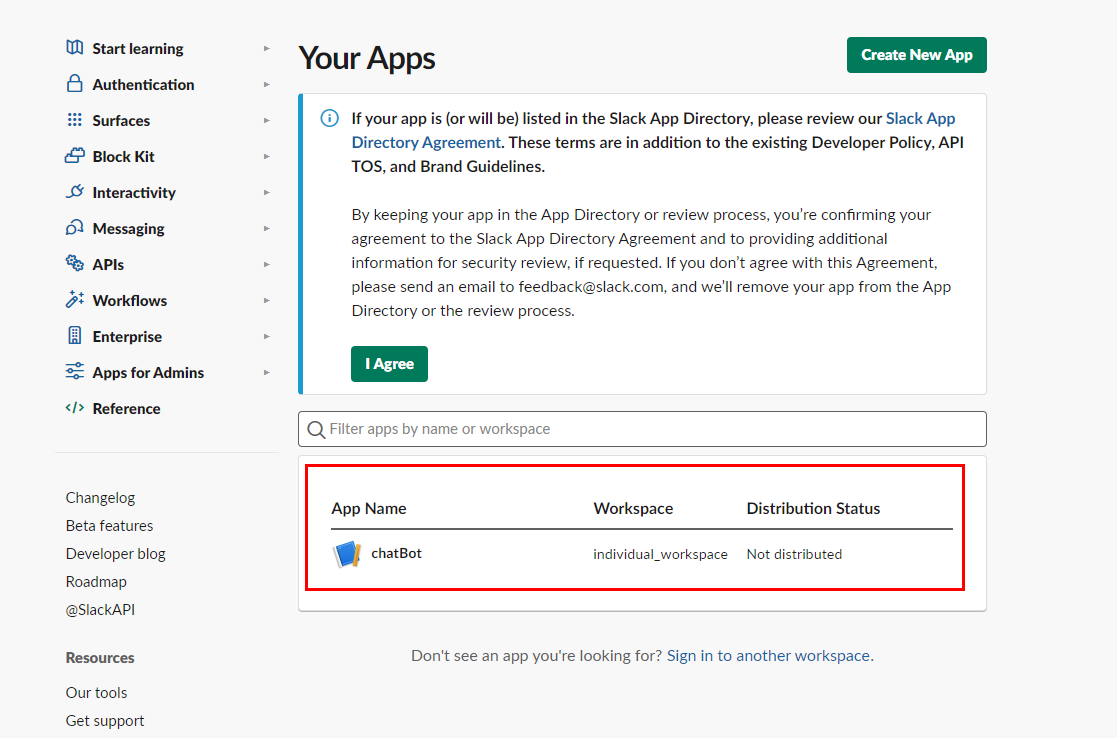1117x738 pixels.
Task: Expand the Surfaces section arrow
Action: (x=266, y=120)
